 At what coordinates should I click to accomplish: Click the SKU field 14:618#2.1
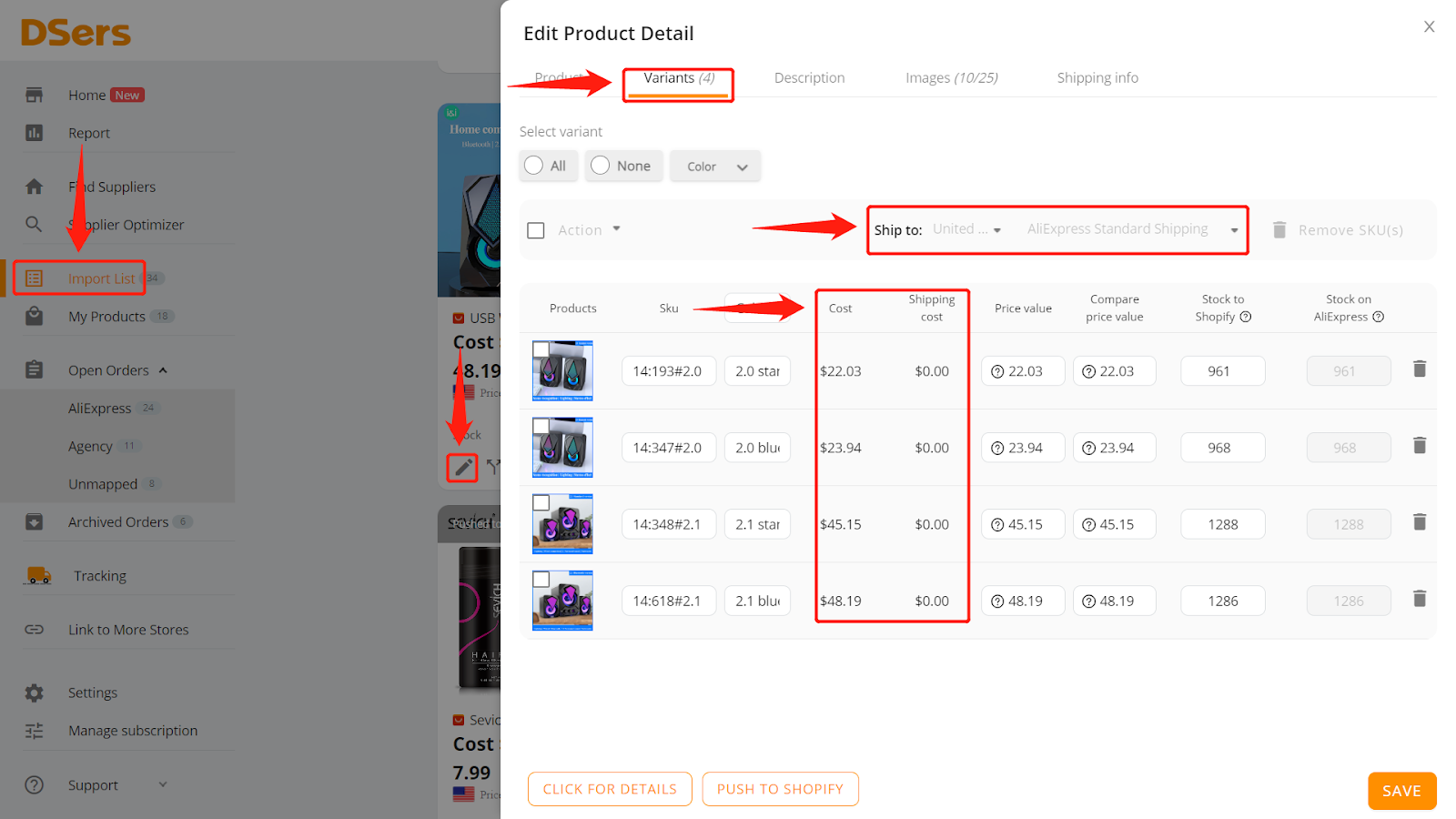pyautogui.click(x=669, y=601)
